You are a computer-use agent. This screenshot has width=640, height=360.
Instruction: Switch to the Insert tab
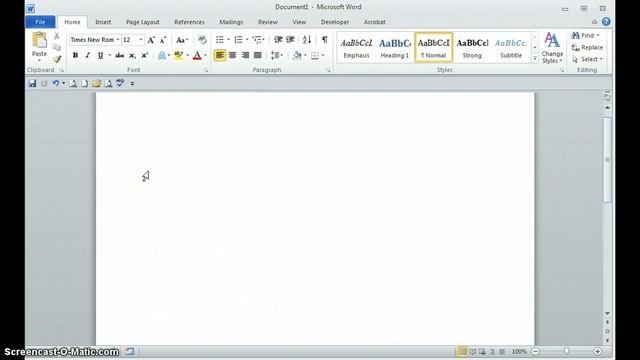coord(103,22)
